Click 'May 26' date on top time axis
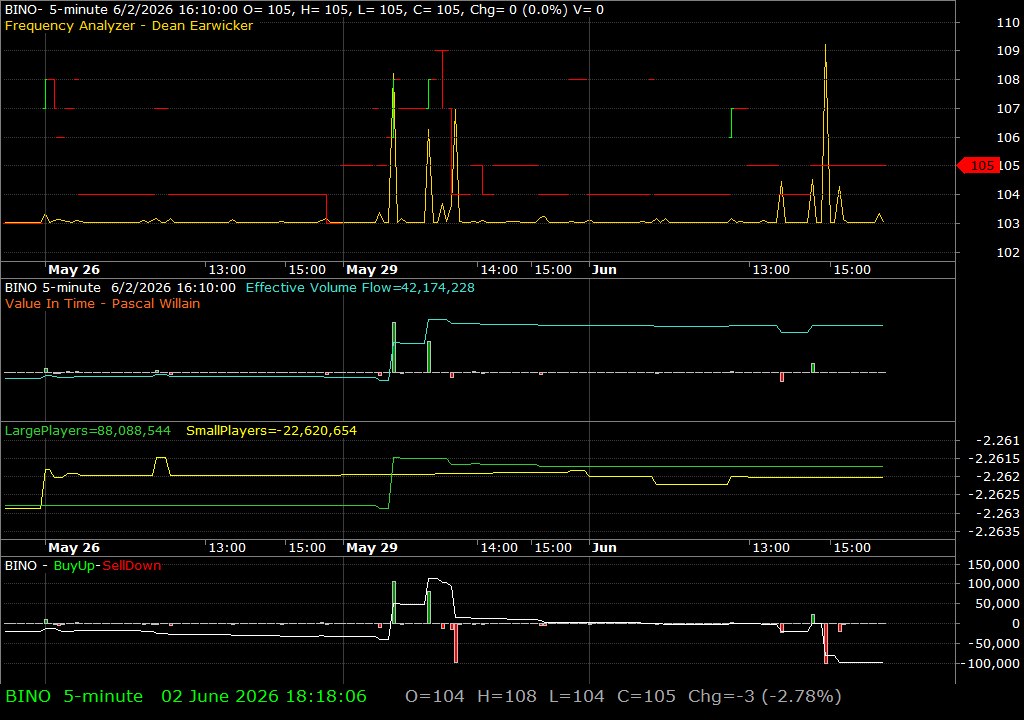Image resolution: width=1024 pixels, height=720 pixels. pyautogui.click(x=74, y=269)
